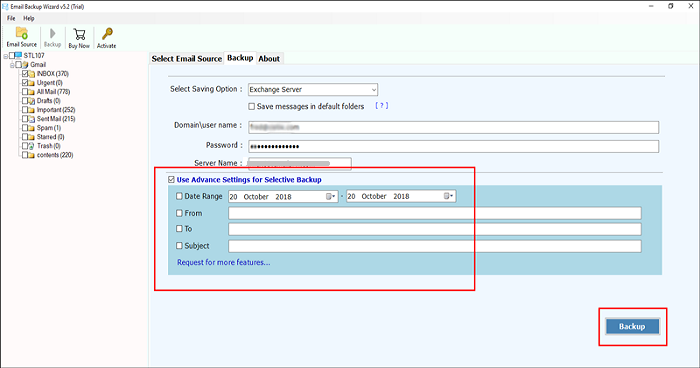Select the contents (220) folder label
The image size is (700, 368).
click(x=55, y=155)
